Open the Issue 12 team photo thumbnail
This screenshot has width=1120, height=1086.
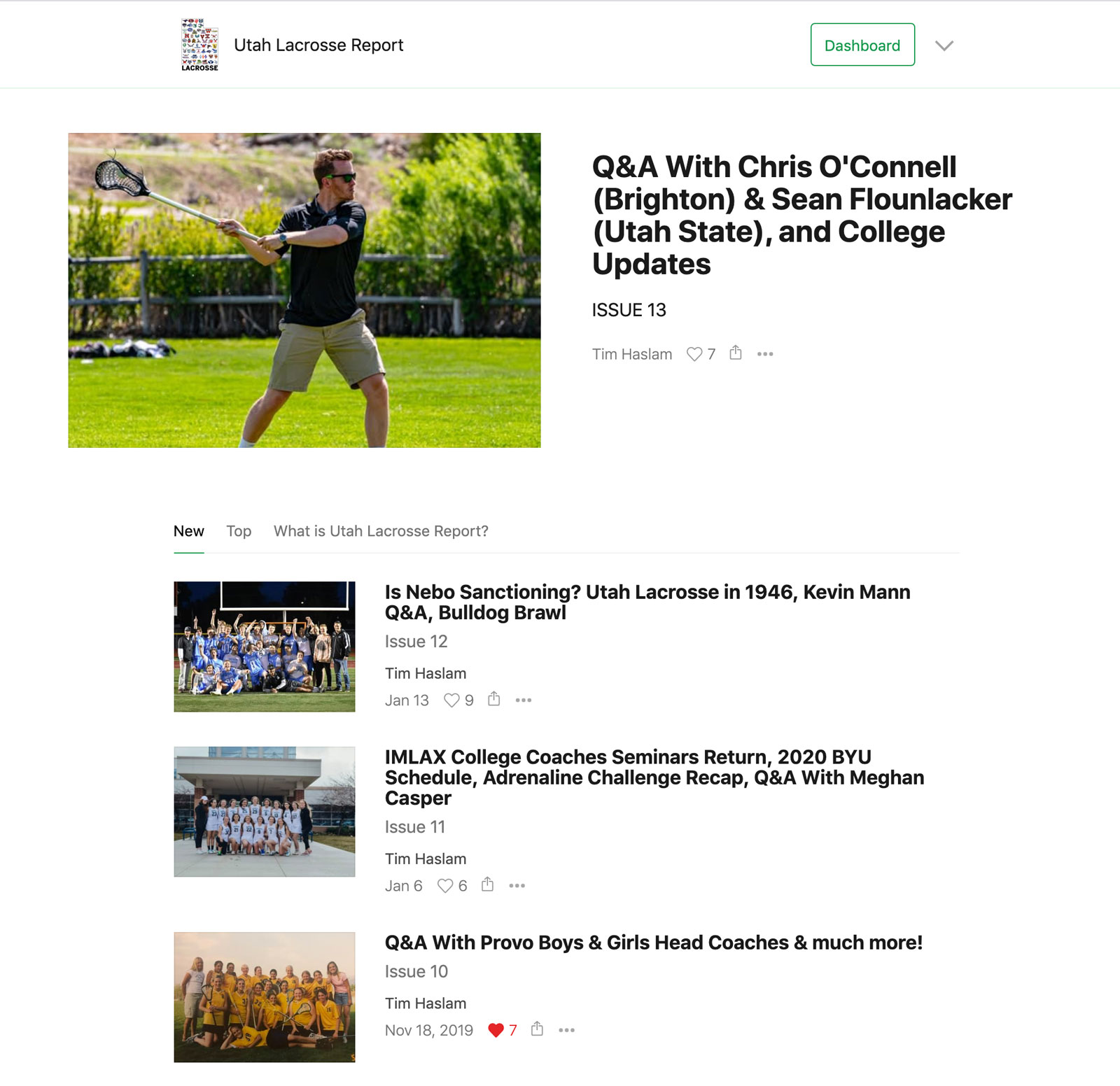pos(265,647)
